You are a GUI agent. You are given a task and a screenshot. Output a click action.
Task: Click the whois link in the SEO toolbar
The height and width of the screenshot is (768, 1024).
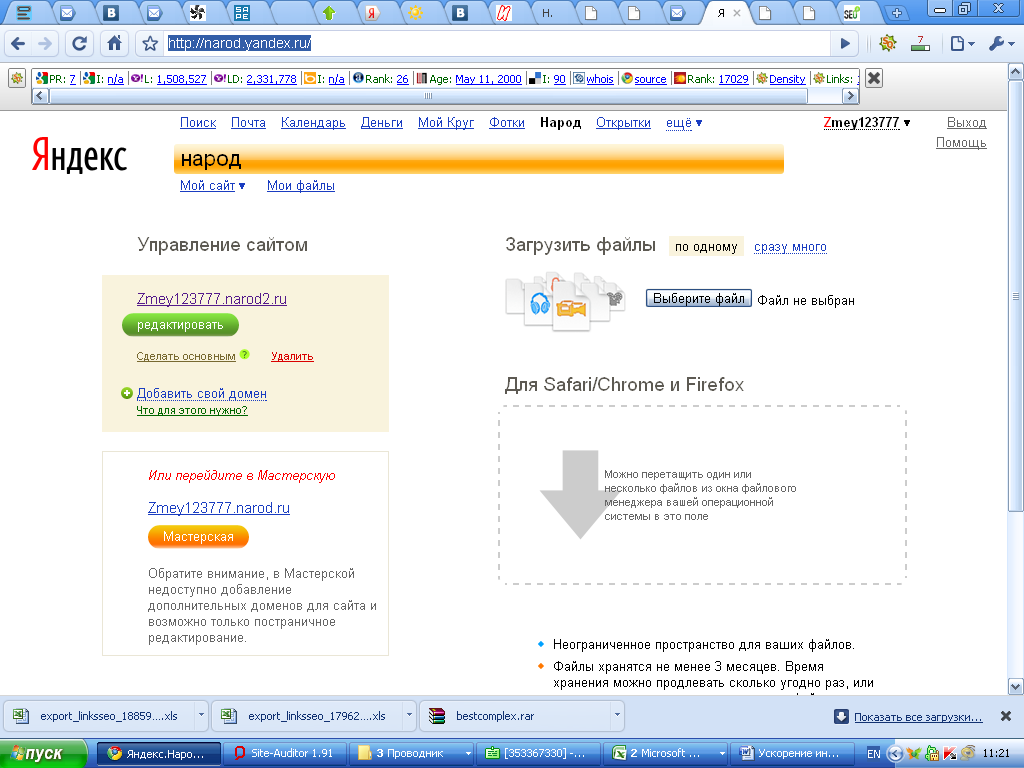(600, 79)
